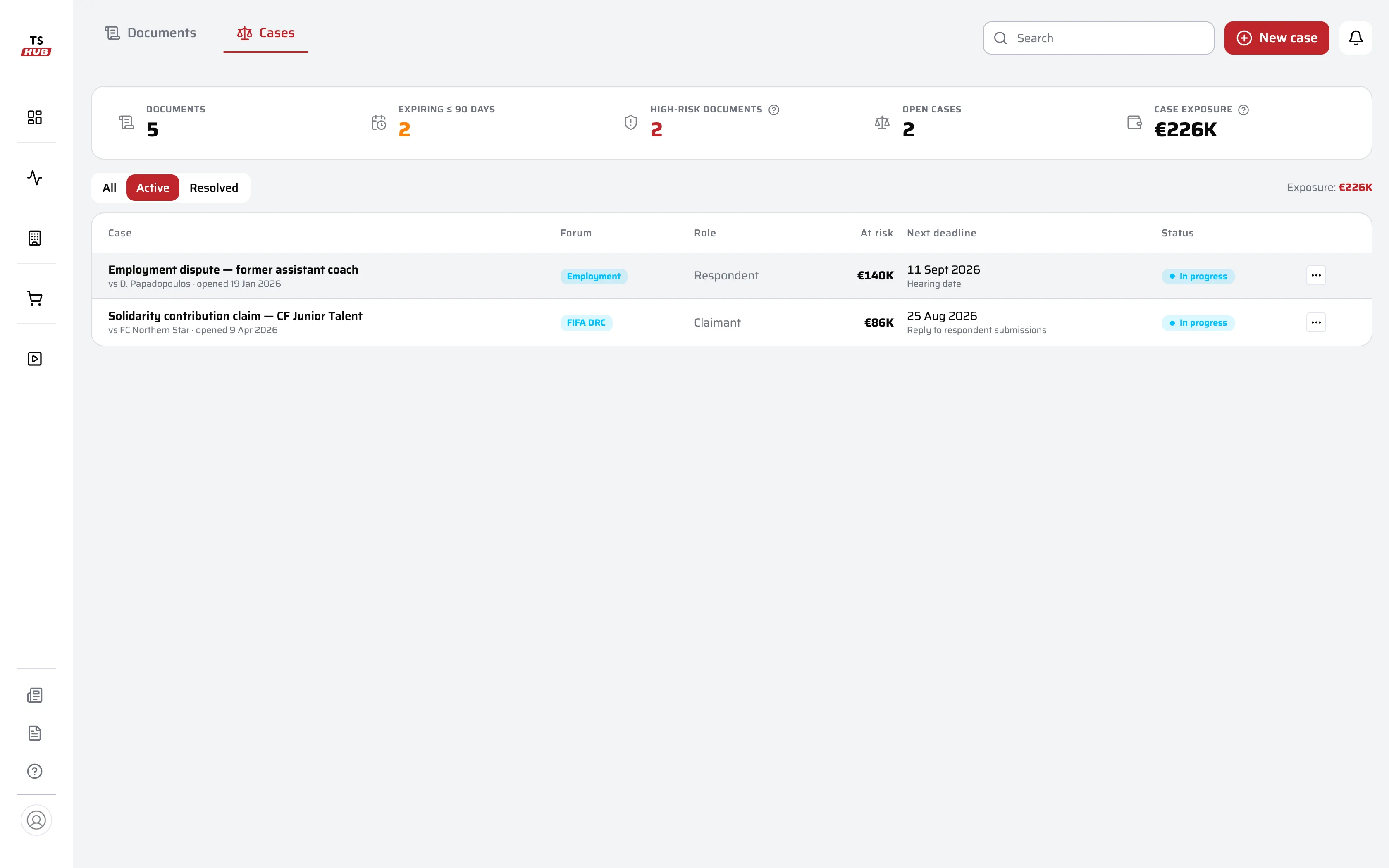Open the video play icon in sidebar
1389x868 pixels.
35,359
